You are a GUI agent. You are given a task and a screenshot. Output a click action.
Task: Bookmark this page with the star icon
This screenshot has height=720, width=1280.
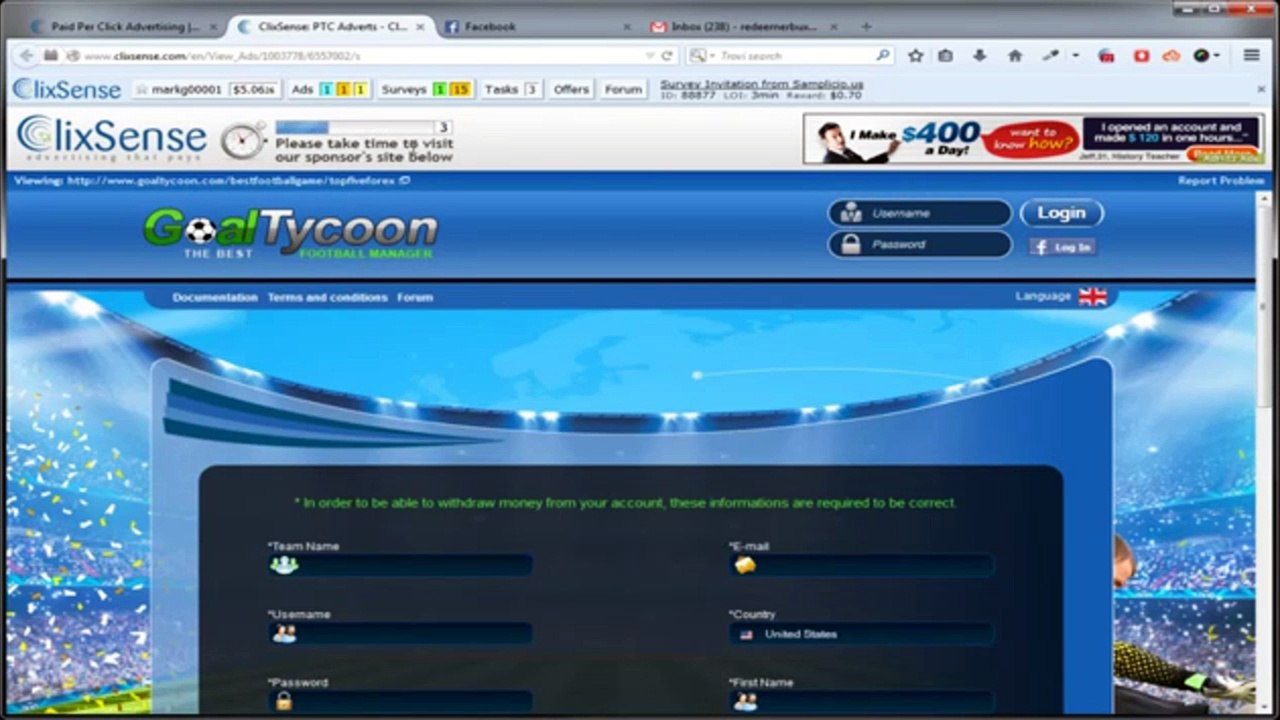(915, 56)
